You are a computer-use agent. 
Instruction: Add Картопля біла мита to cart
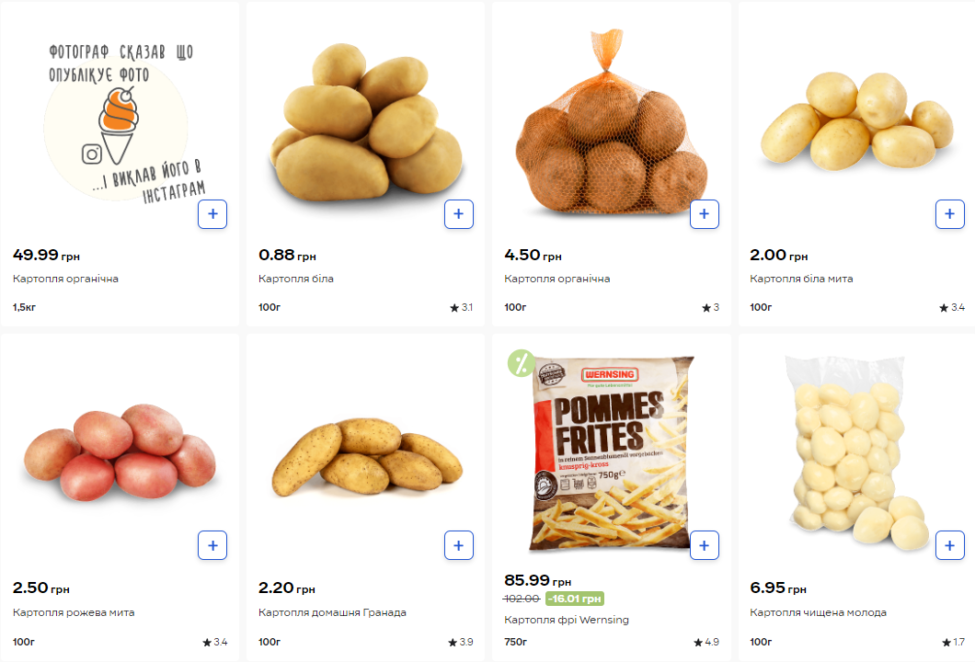950,214
